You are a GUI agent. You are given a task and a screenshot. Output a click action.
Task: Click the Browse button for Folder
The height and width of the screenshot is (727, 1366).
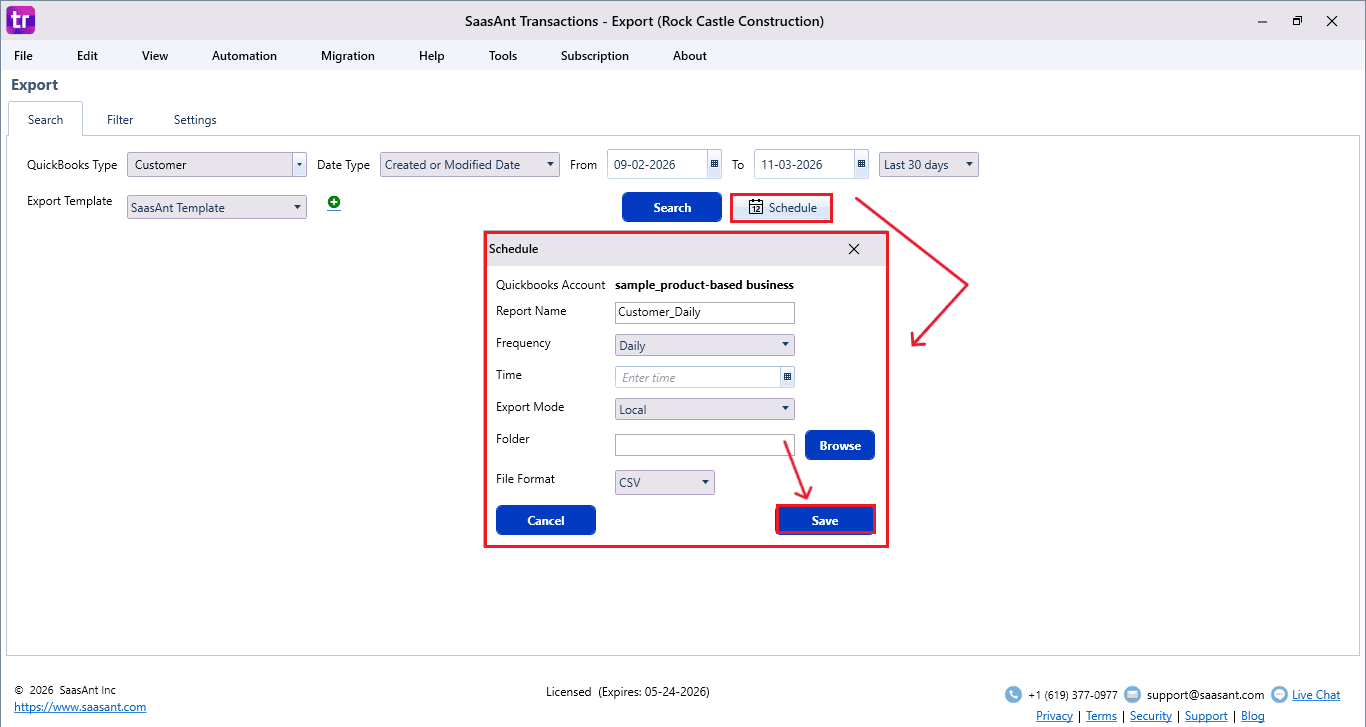pyautogui.click(x=840, y=445)
